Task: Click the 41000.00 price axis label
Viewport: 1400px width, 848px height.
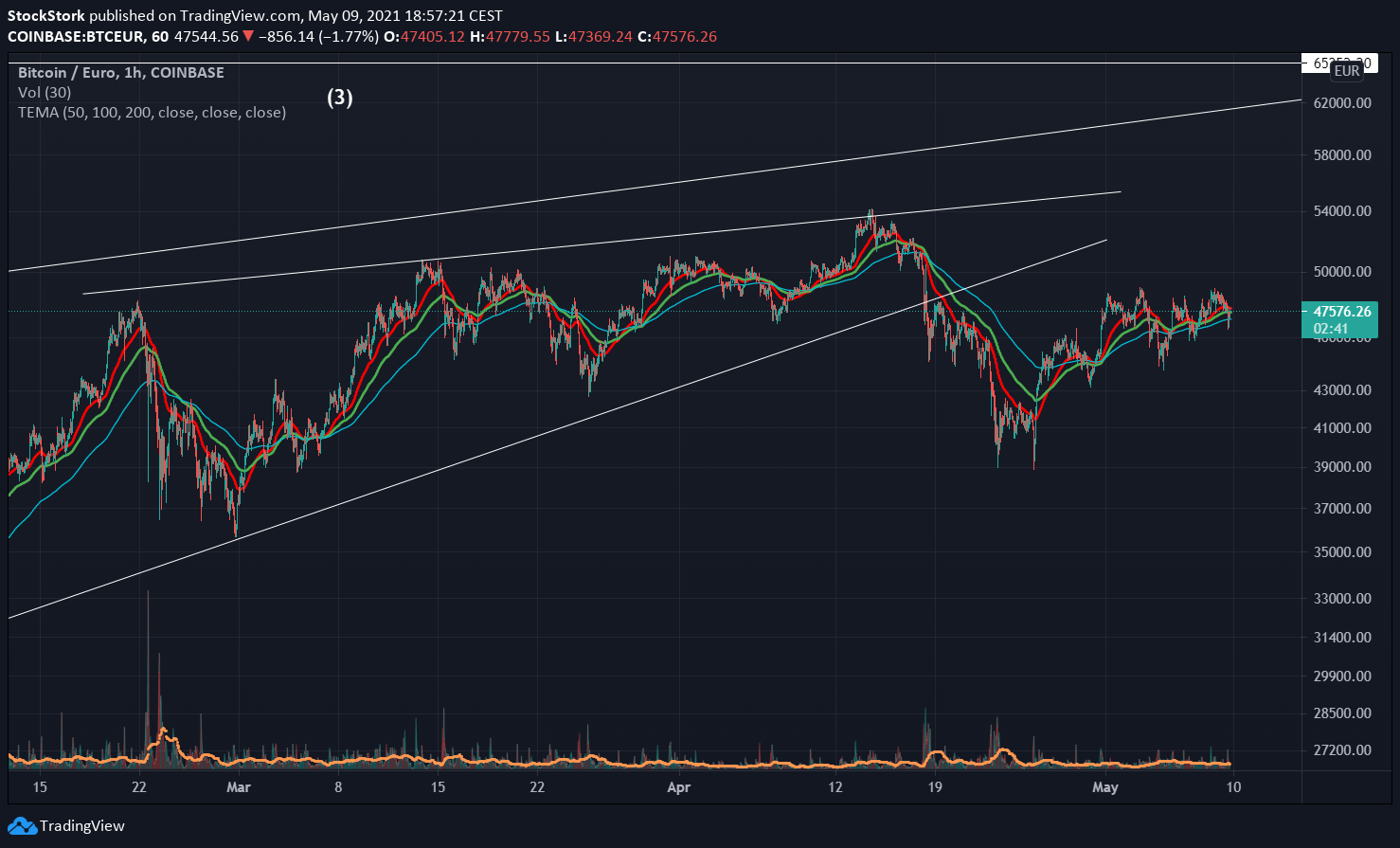Action: click(x=1341, y=428)
